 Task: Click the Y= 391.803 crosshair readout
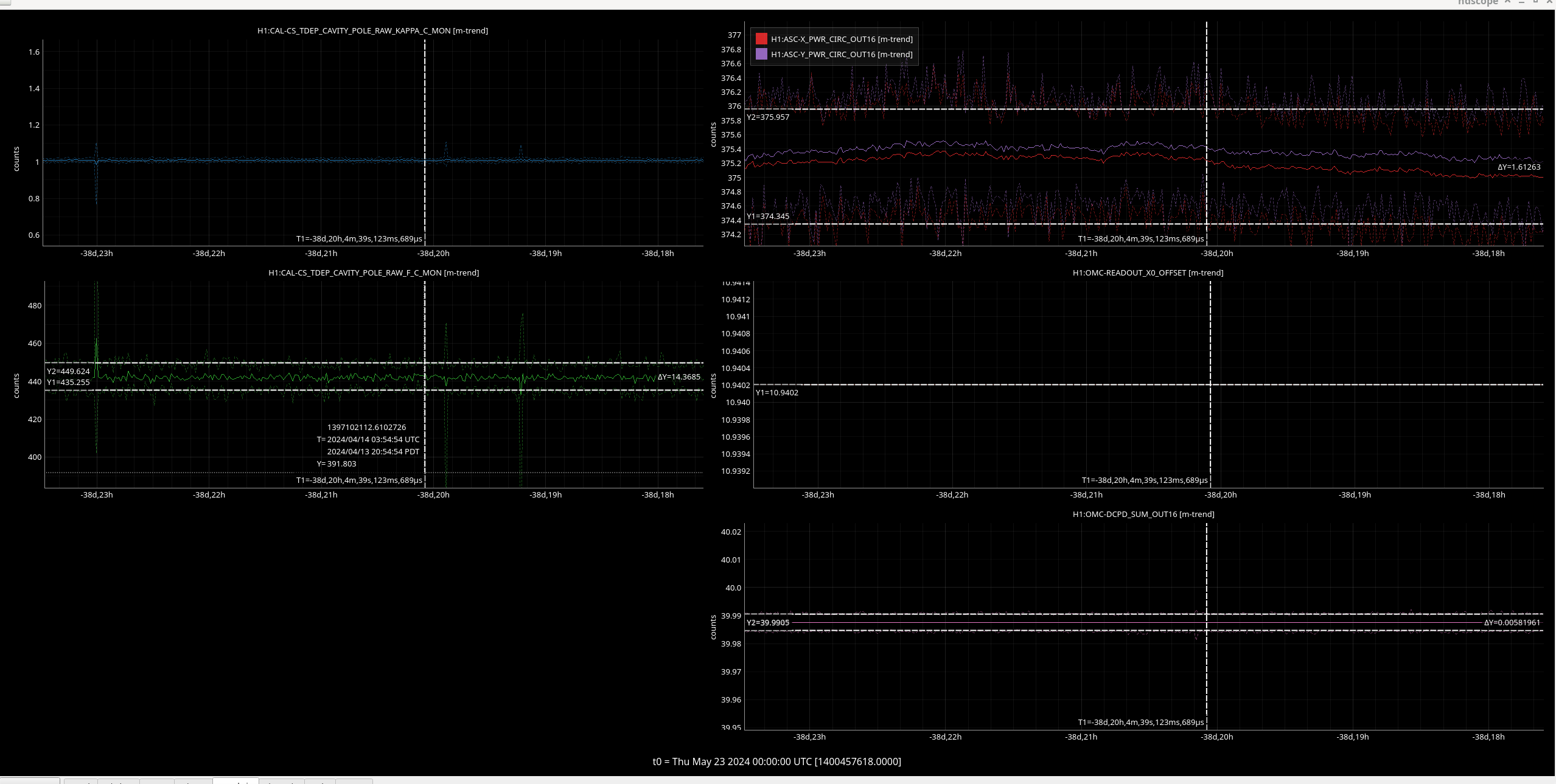click(x=337, y=463)
